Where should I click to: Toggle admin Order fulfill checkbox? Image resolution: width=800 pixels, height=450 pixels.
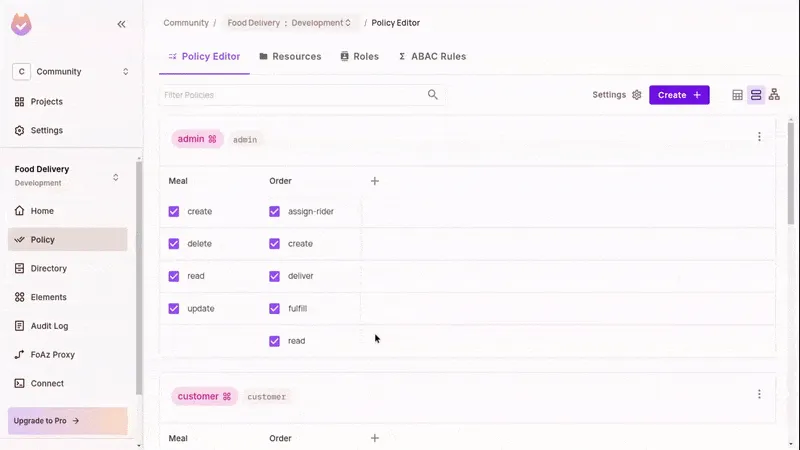274,309
